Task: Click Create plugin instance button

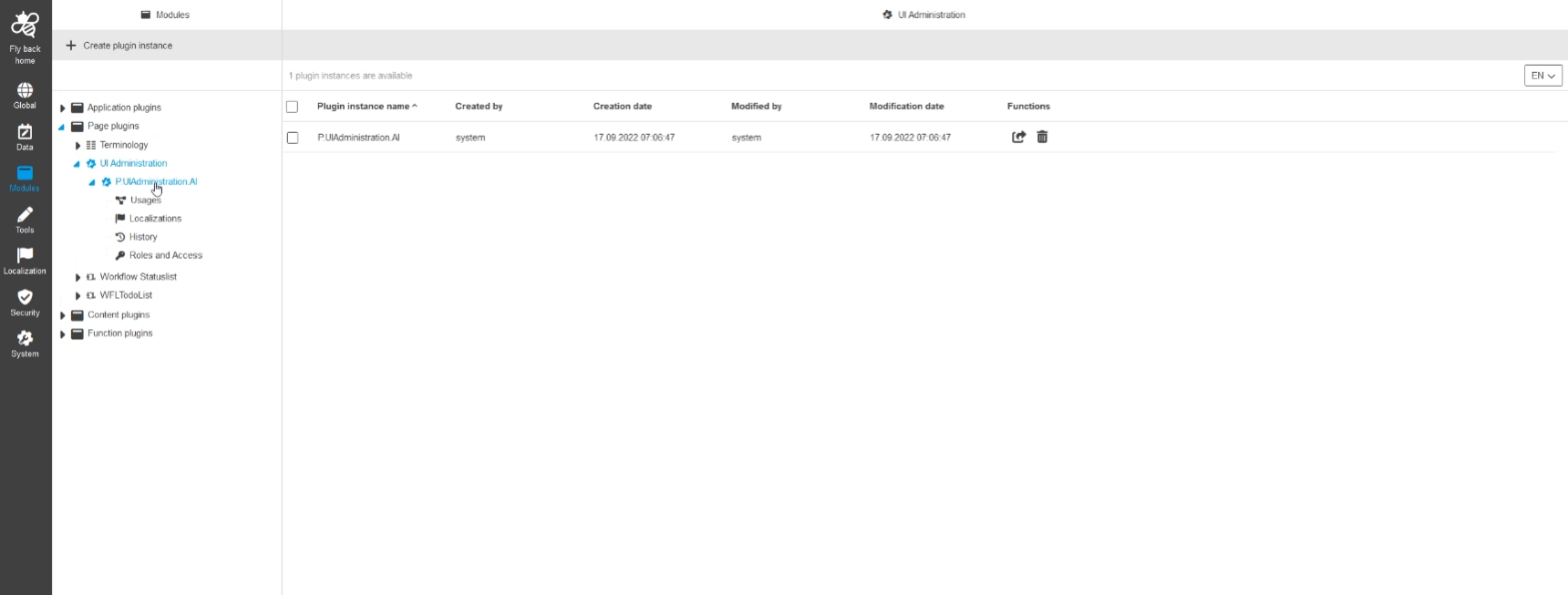Action: tap(119, 46)
